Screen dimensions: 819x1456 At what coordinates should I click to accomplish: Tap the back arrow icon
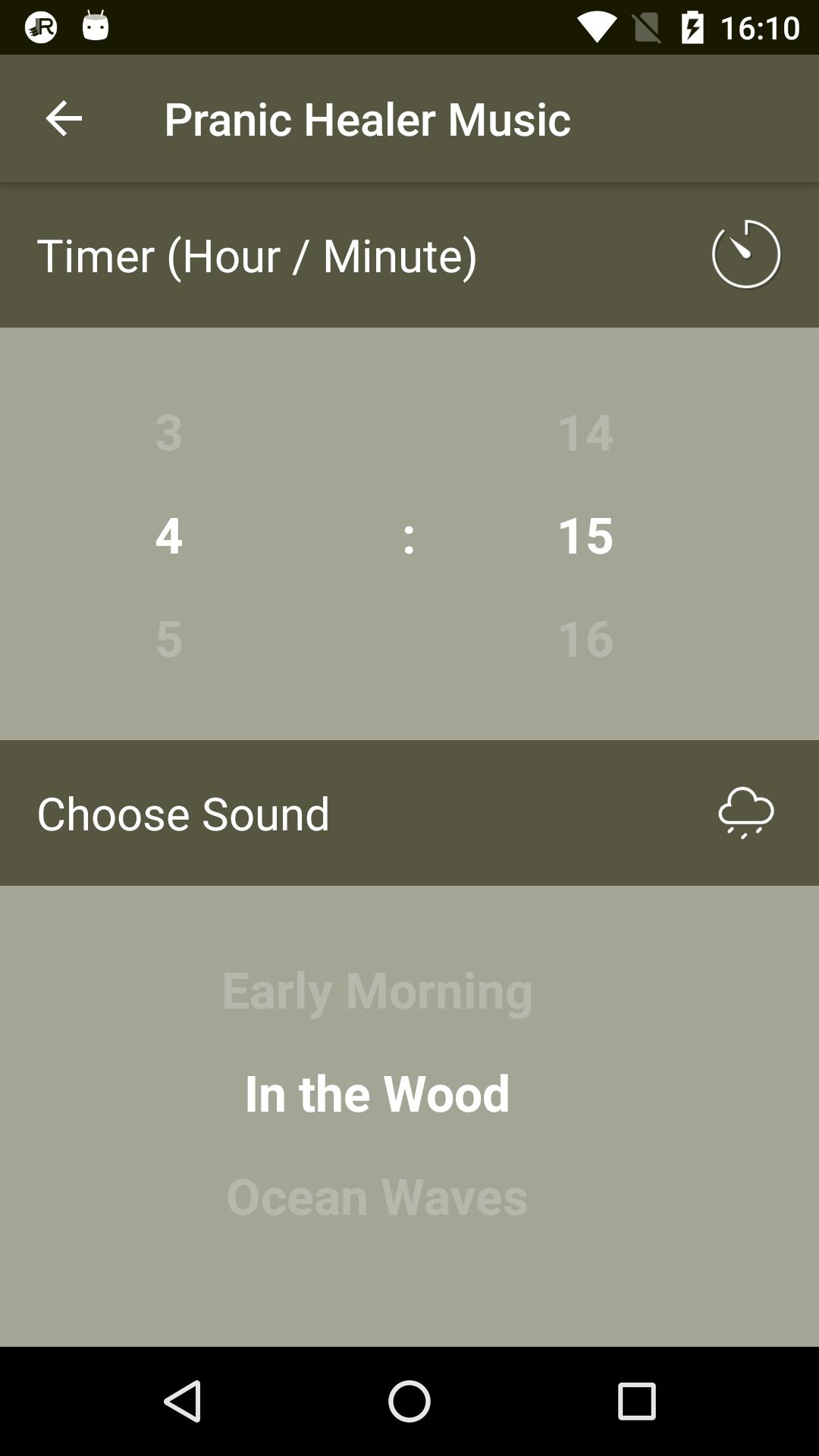click(64, 118)
